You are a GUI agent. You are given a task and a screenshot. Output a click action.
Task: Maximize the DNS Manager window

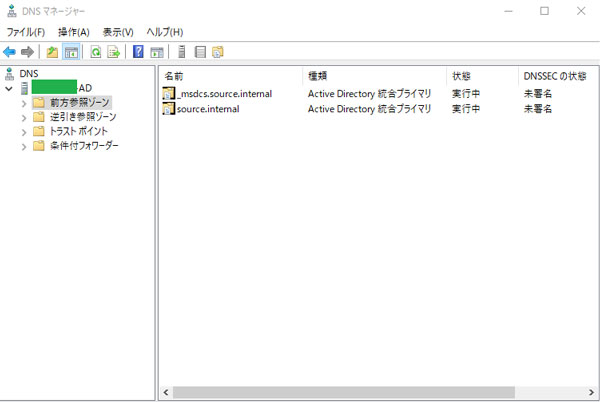pos(544,11)
